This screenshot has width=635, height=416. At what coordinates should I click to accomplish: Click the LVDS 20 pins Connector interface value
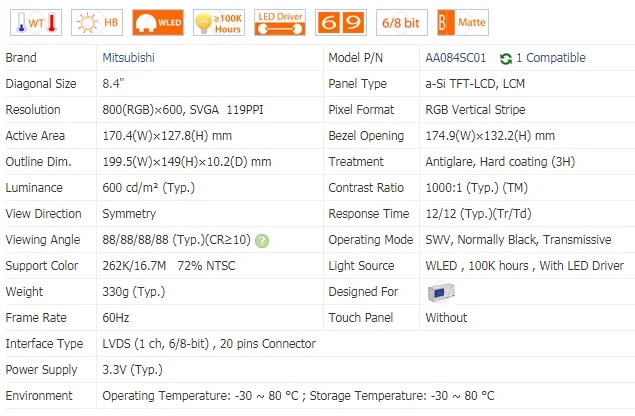[x=209, y=343]
